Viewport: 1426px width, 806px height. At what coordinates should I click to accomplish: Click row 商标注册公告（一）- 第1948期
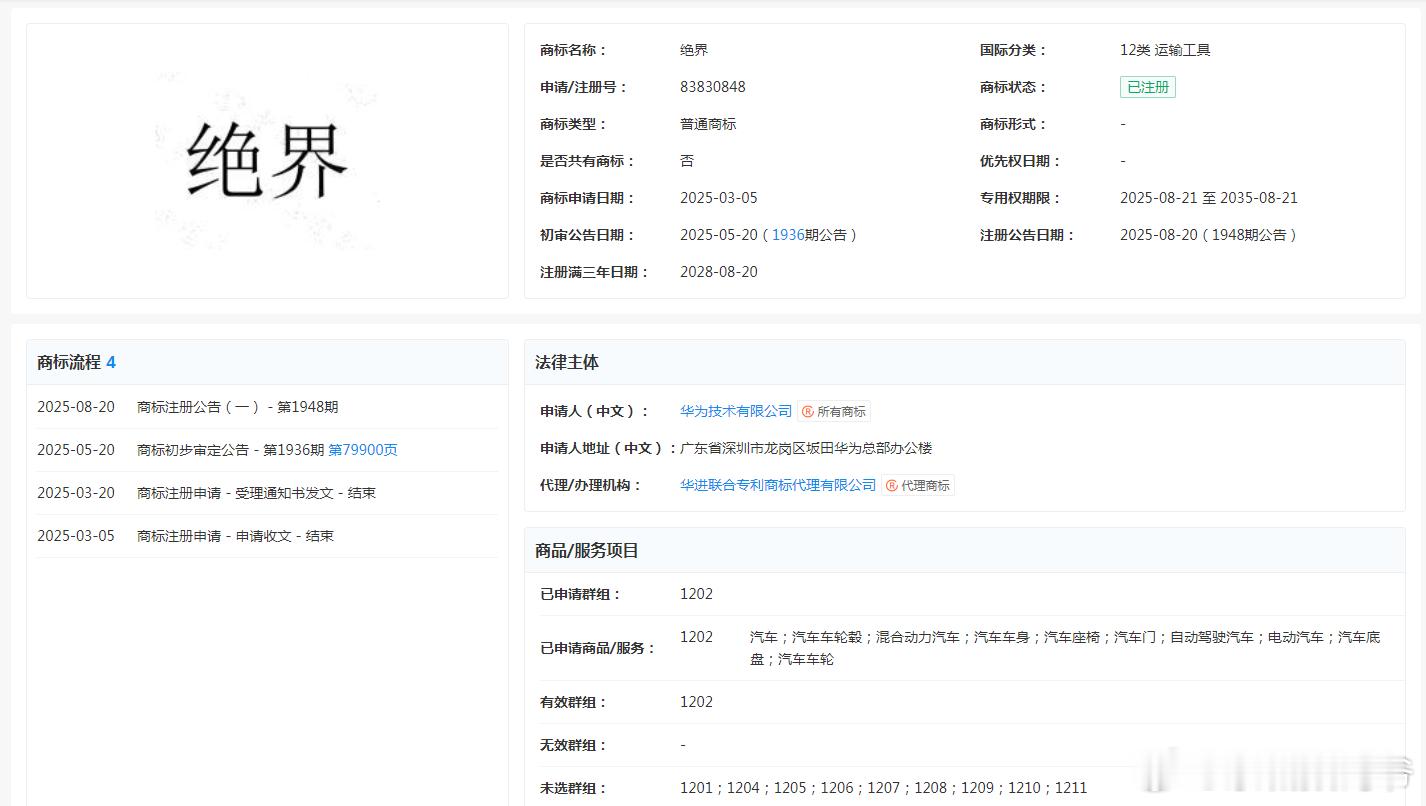pyautogui.click(x=267, y=407)
